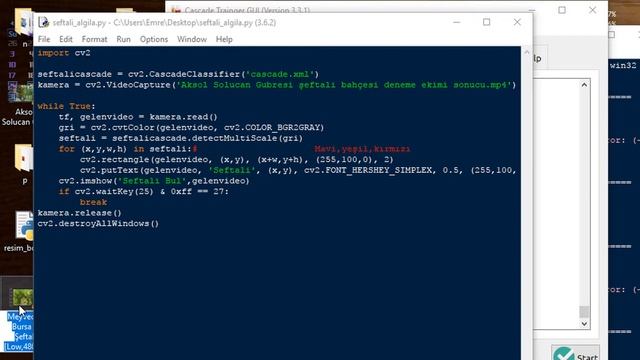Screen dimensions: 640x360
Task: Open the Window menu
Action: coord(192,39)
